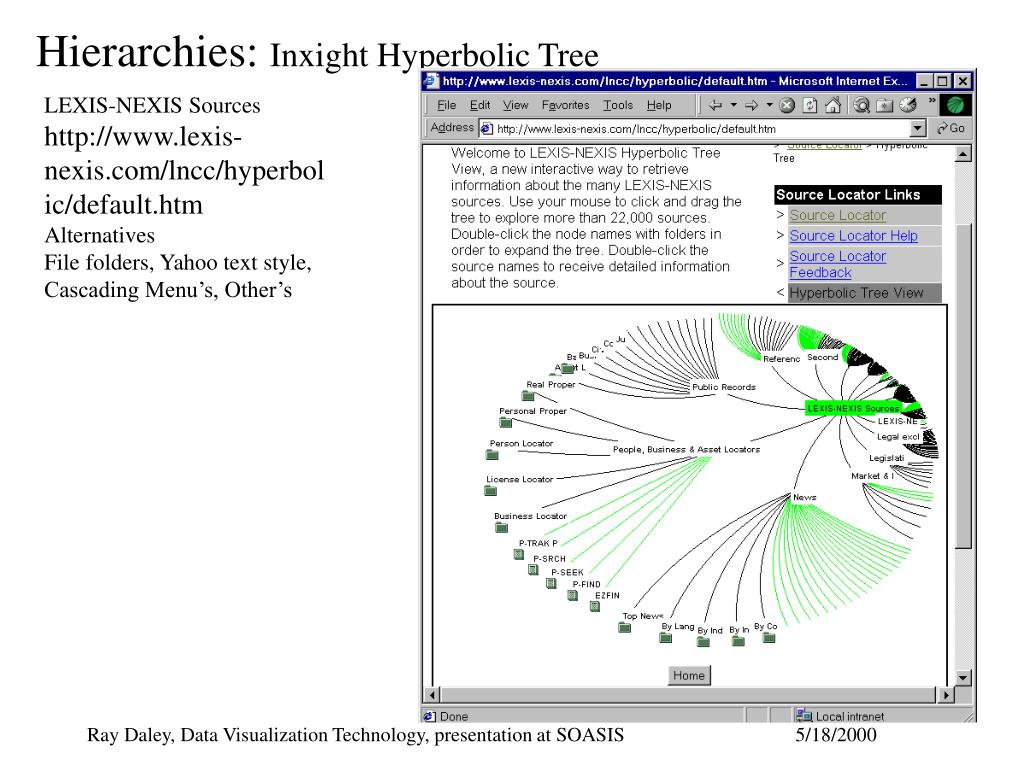
Task: Open the By Lang folder icon
Action: point(665,637)
